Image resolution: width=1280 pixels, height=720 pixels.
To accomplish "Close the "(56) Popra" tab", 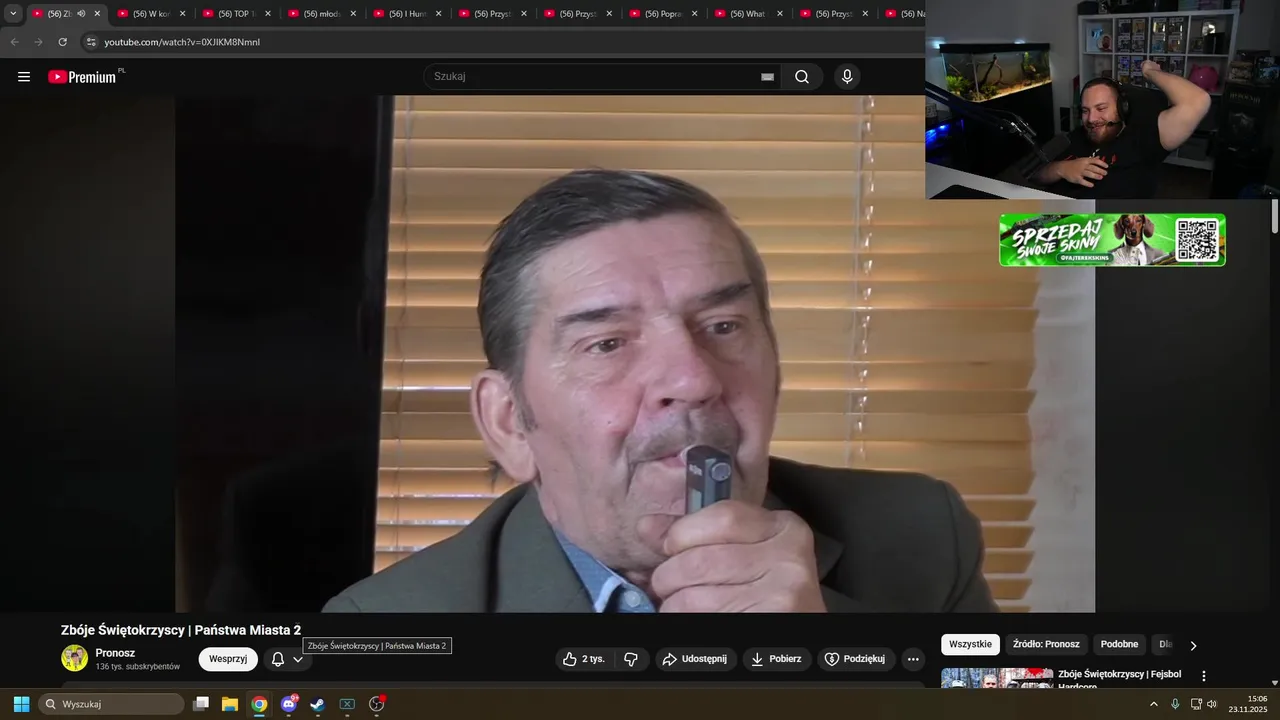I will (694, 14).
